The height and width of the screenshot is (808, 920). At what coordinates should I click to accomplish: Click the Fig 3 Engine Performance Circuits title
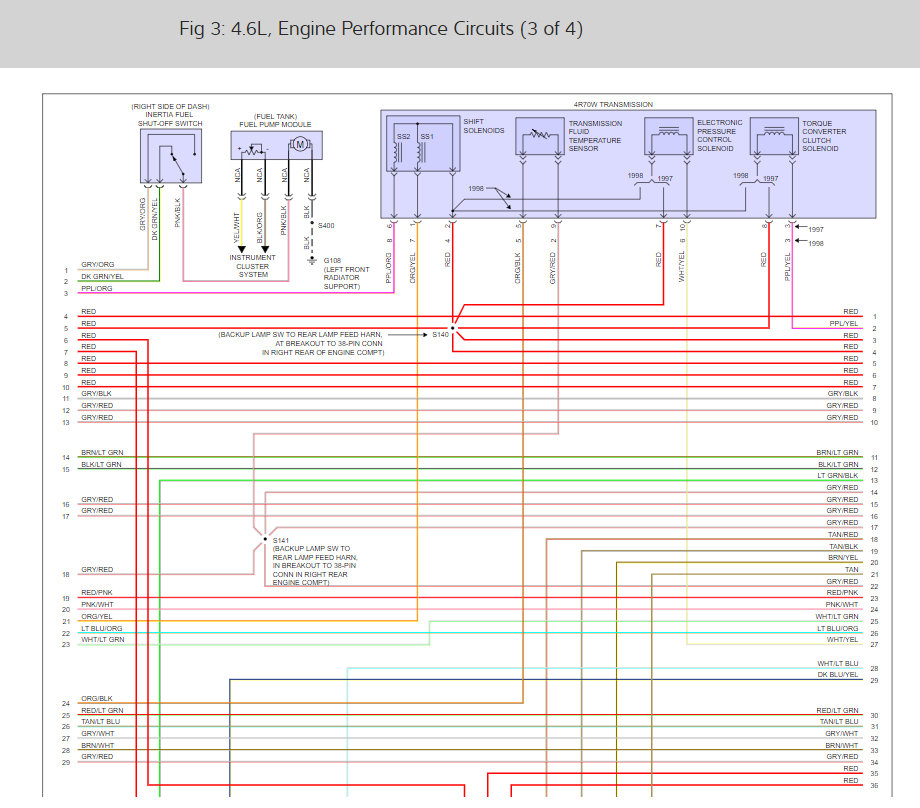(x=381, y=29)
